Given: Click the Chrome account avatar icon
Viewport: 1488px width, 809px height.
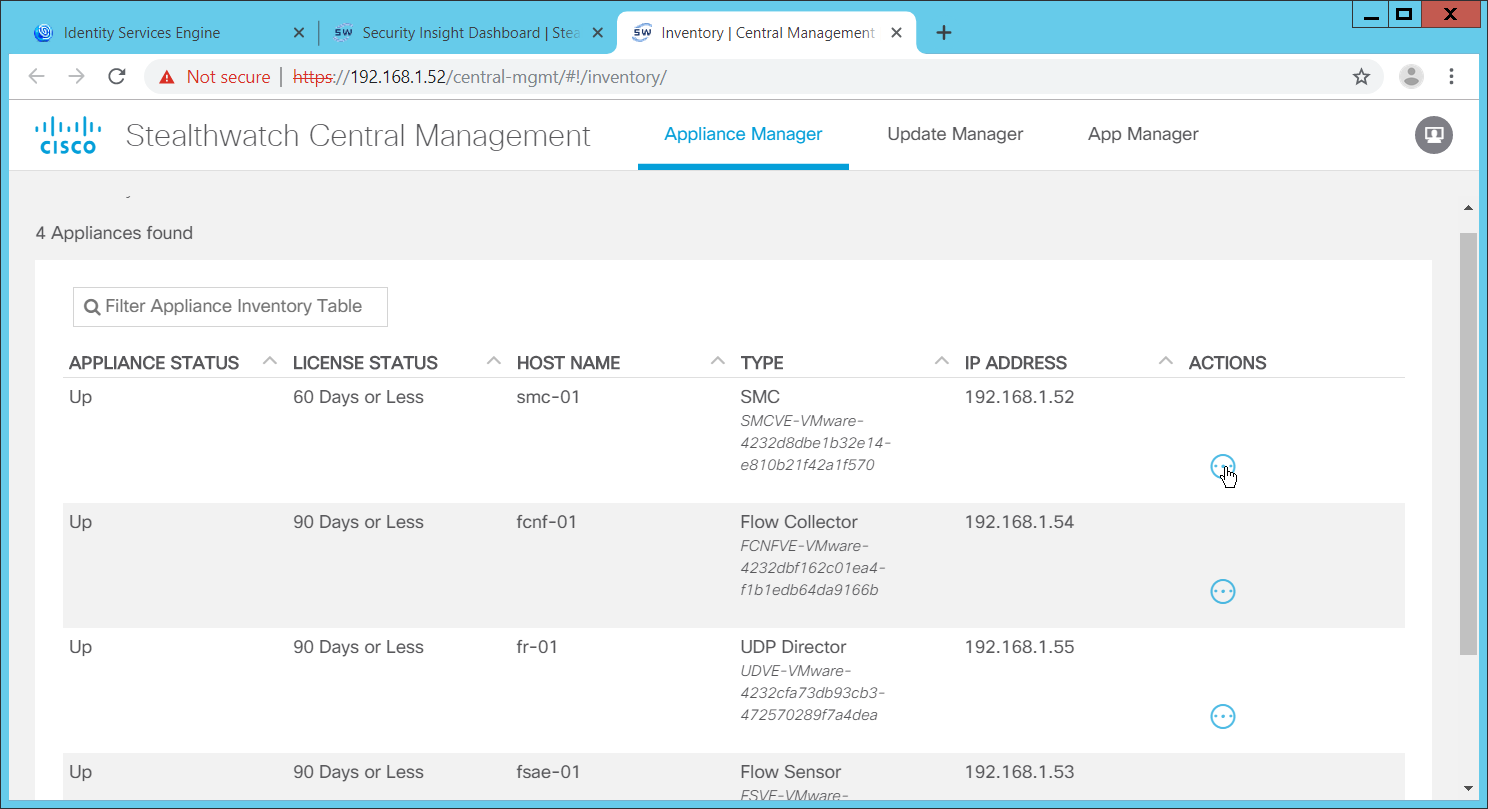Looking at the screenshot, I should point(1411,77).
